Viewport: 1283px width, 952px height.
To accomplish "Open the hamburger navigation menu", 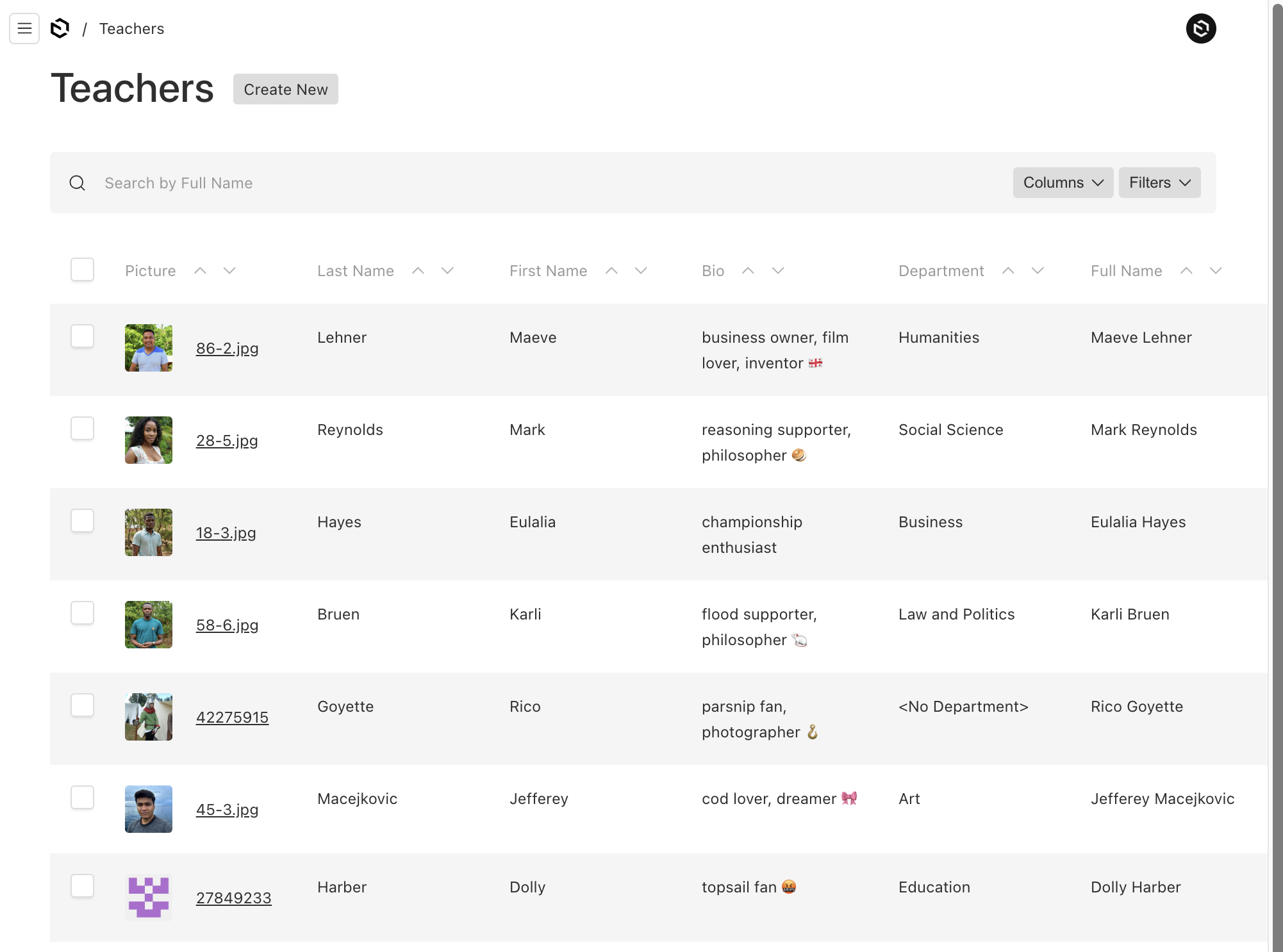I will [x=24, y=29].
